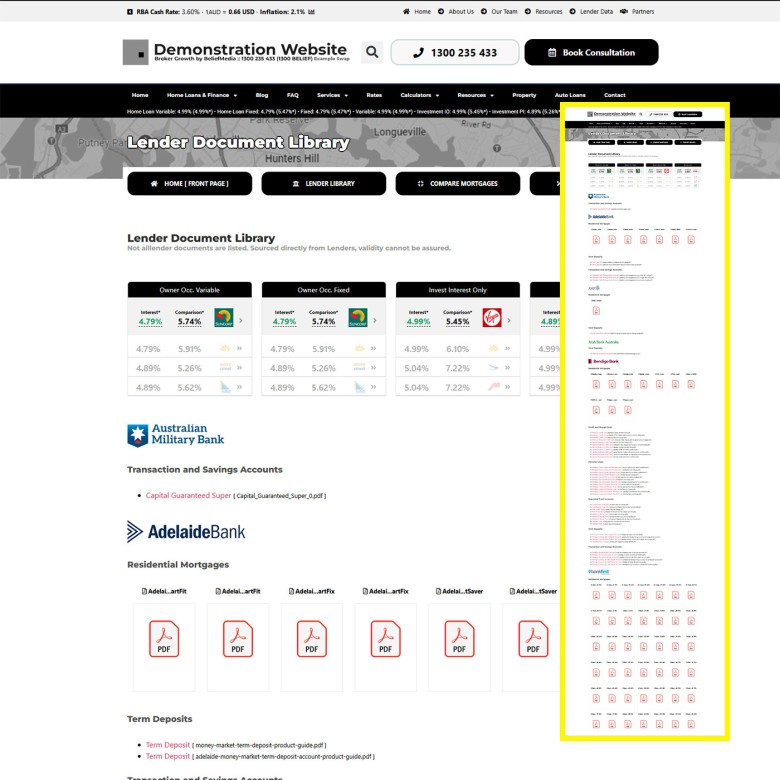This screenshot has width=780, height=780.
Task: Click Suncorp logo in Owner Occ. Fixed
Action: [x=358, y=318]
